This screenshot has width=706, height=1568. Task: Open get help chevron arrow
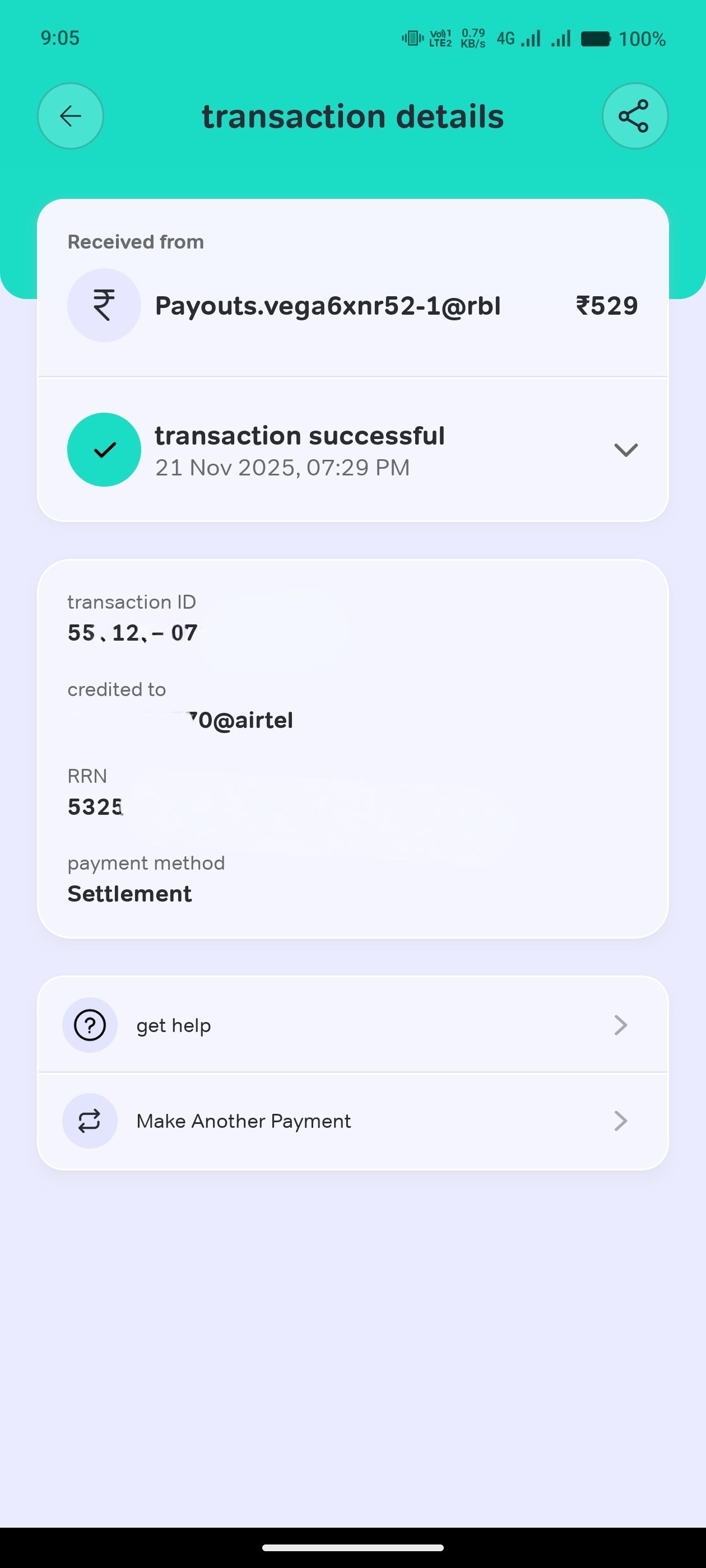click(620, 1025)
